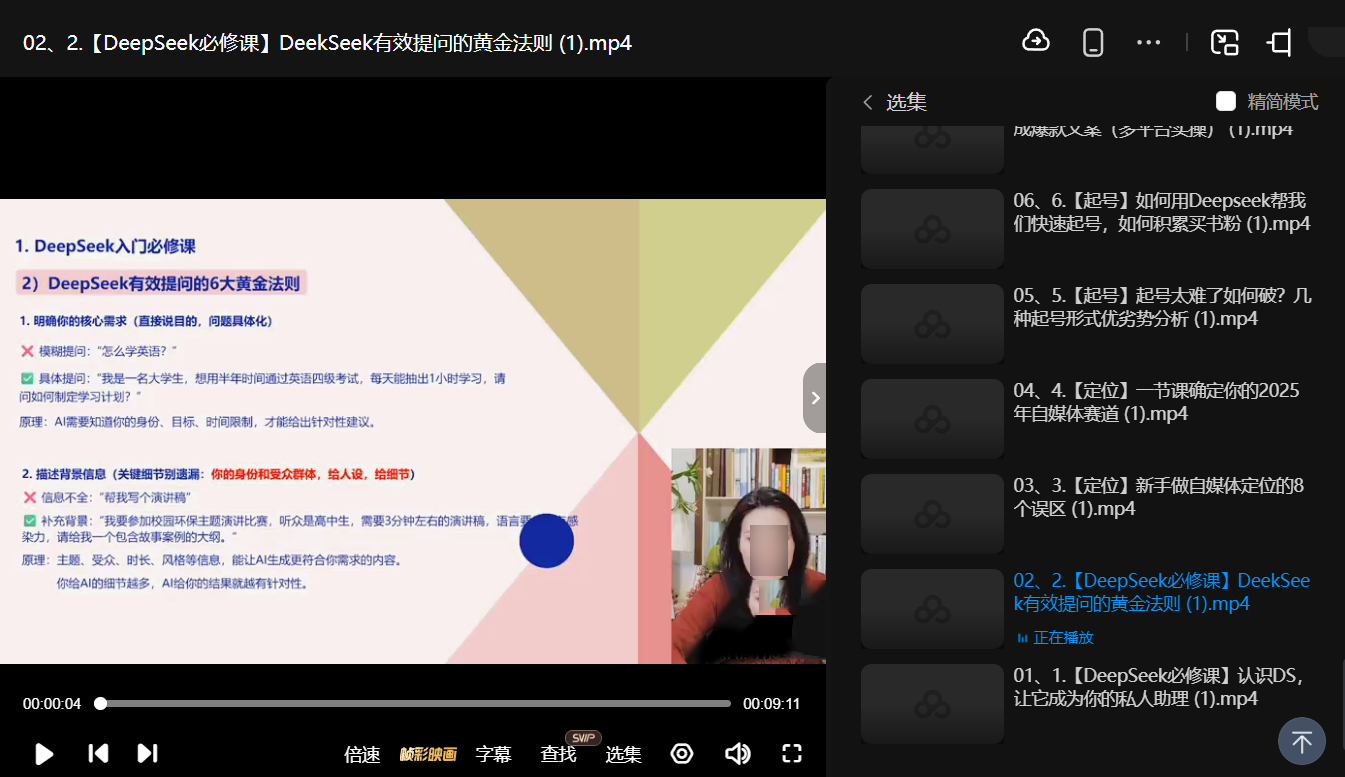
Task: Mute the video volume
Action: click(738, 753)
